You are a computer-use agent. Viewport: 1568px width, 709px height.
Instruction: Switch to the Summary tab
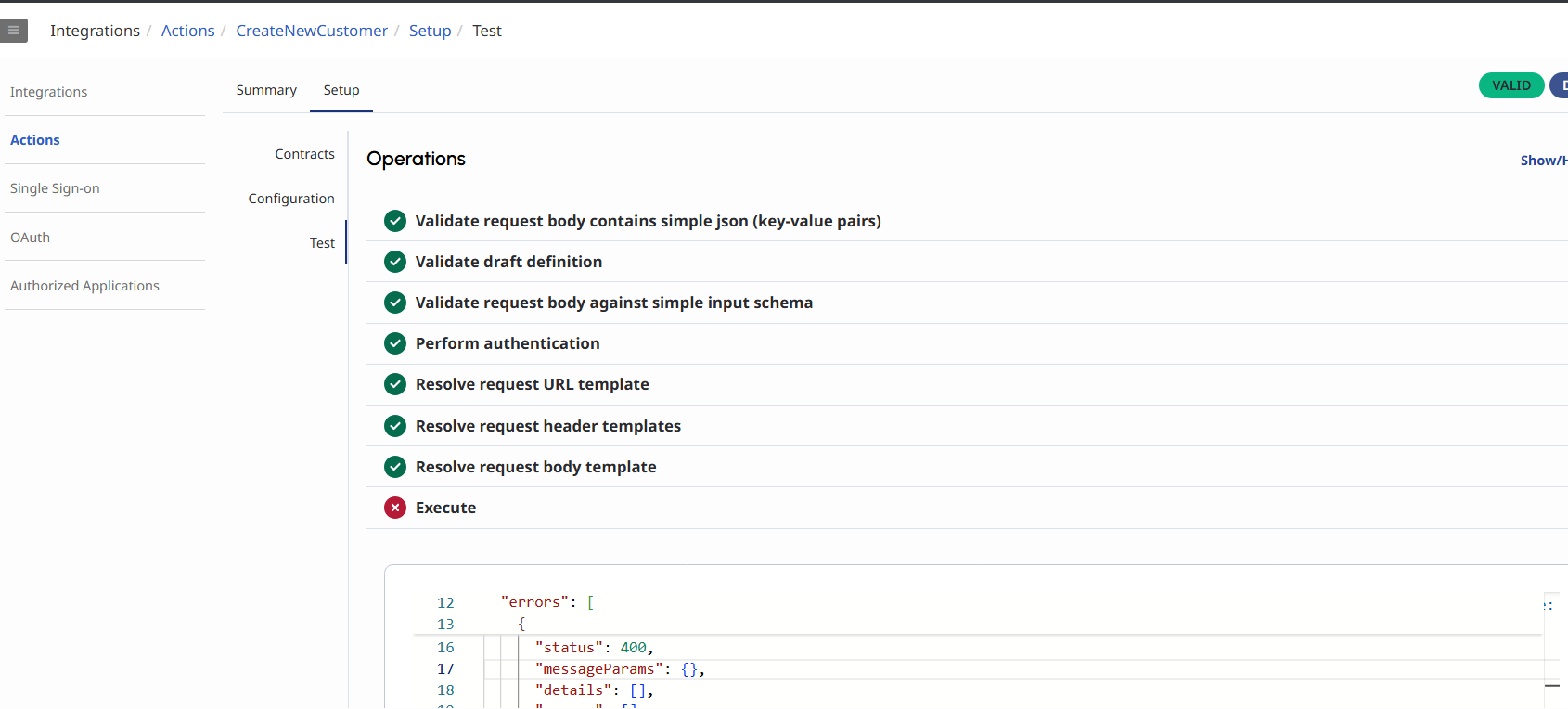point(266,90)
